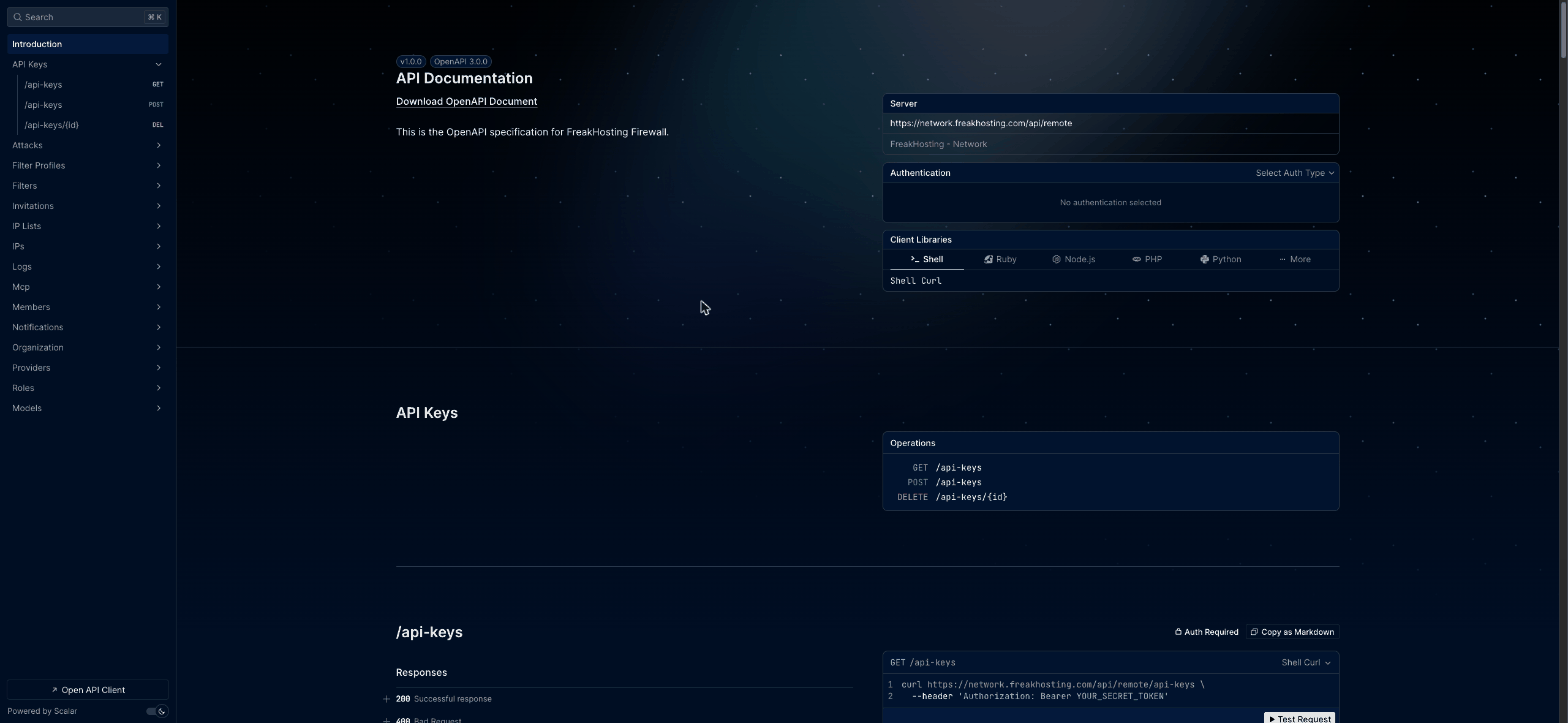This screenshot has width=1568, height=723.
Task: Click the Python logo icon
Action: pyautogui.click(x=1205, y=259)
